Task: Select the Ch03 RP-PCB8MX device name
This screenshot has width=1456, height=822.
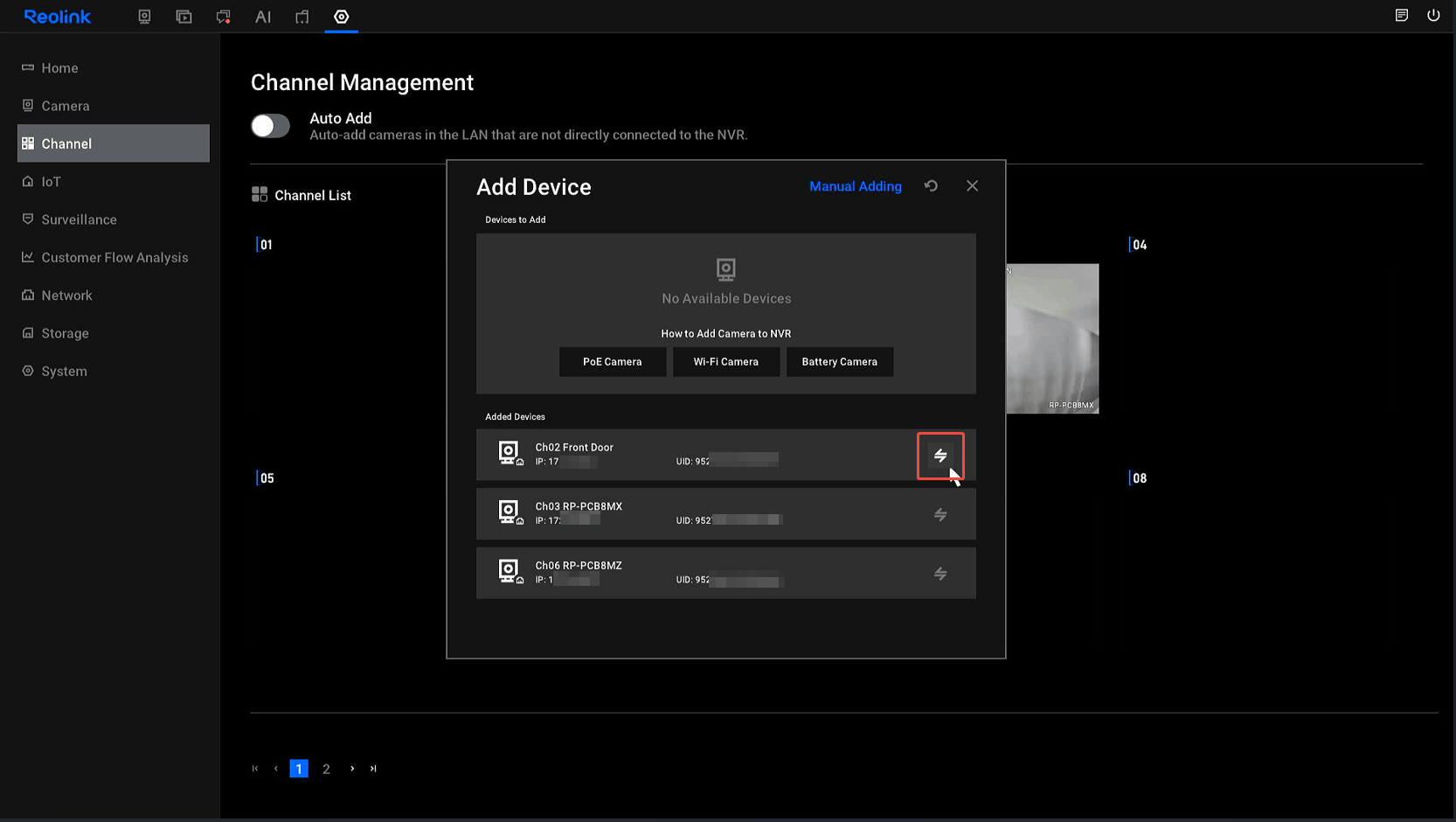Action: (579, 506)
